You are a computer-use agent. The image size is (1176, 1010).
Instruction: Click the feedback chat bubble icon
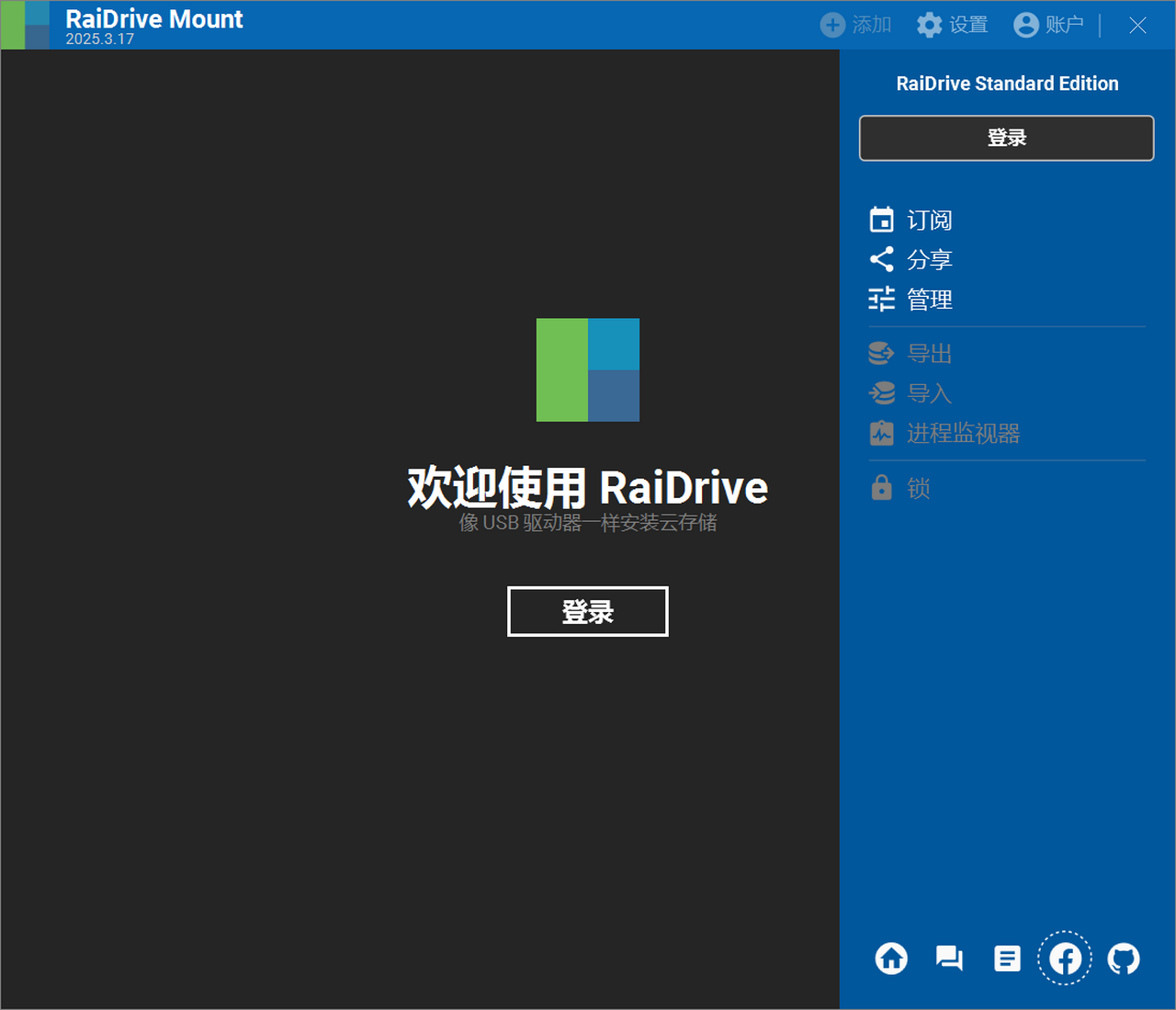pos(948,958)
